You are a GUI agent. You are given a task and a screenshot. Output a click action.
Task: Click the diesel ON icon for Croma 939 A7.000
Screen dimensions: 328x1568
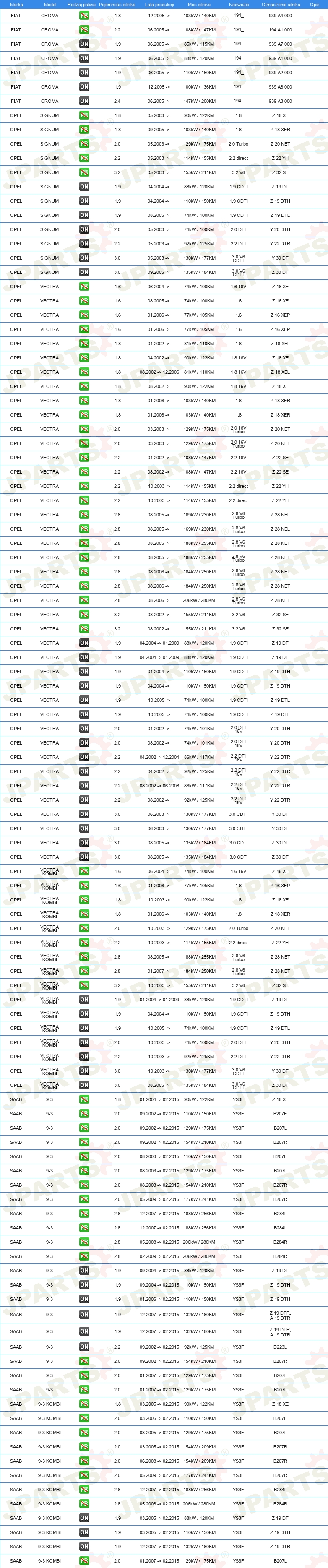(84, 44)
